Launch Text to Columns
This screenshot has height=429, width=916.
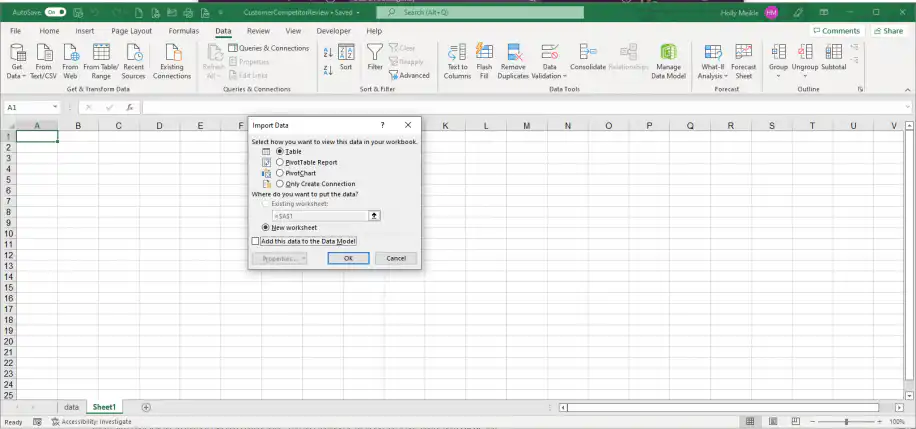457,61
